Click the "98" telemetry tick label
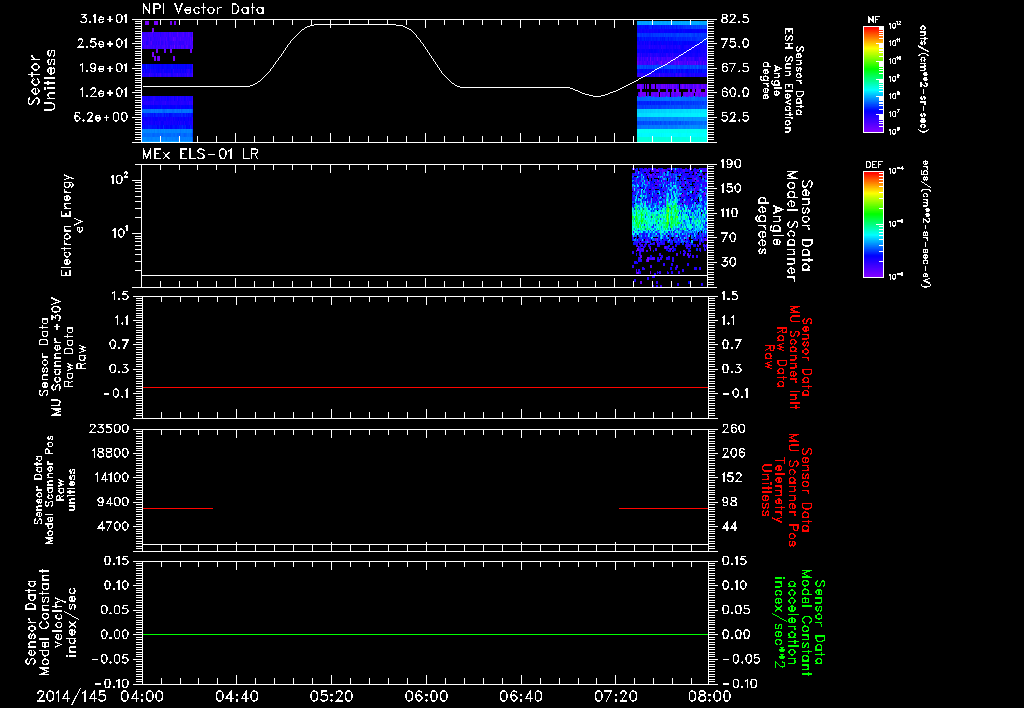 [x=729, y=502]
